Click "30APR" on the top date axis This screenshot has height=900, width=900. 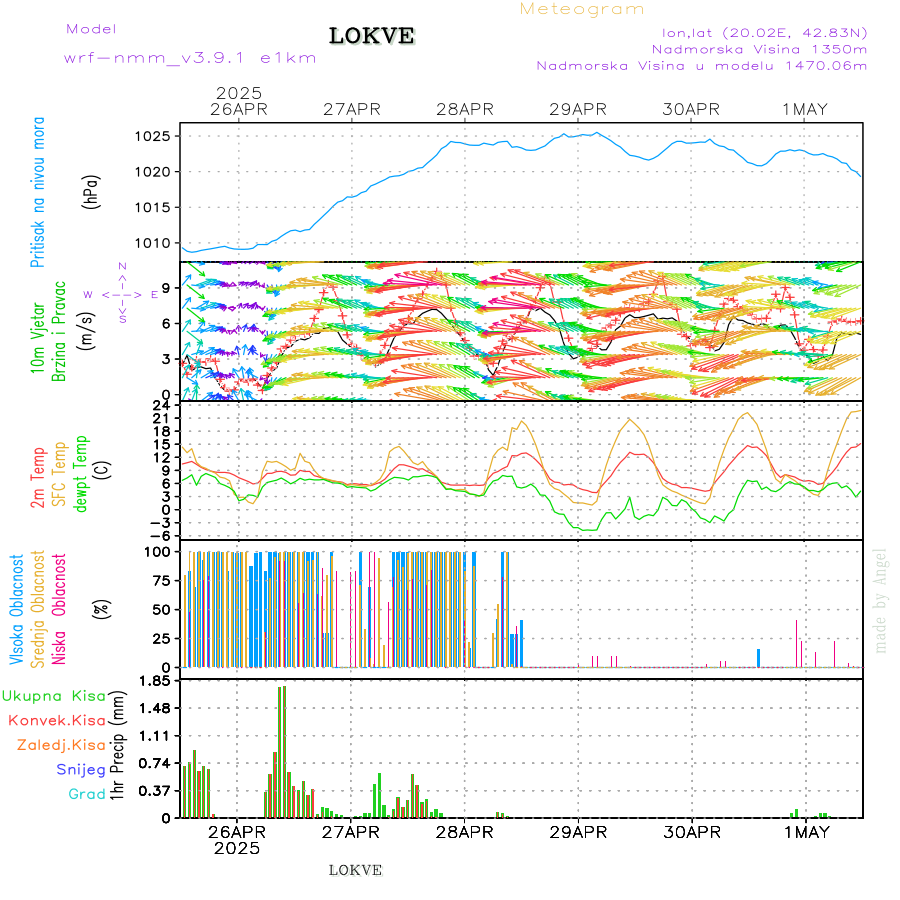click(x=691, y=109)
